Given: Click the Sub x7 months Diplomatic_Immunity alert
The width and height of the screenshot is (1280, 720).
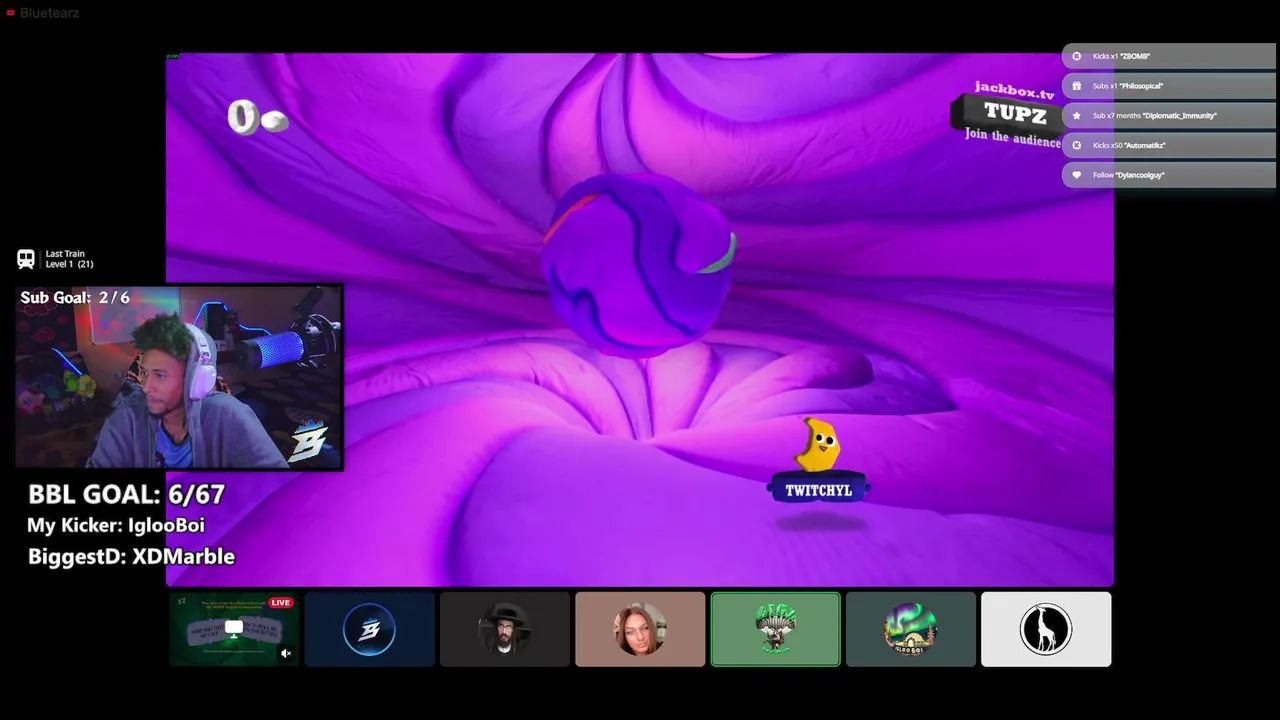Looking at the screenshot, I should 1169,116.
